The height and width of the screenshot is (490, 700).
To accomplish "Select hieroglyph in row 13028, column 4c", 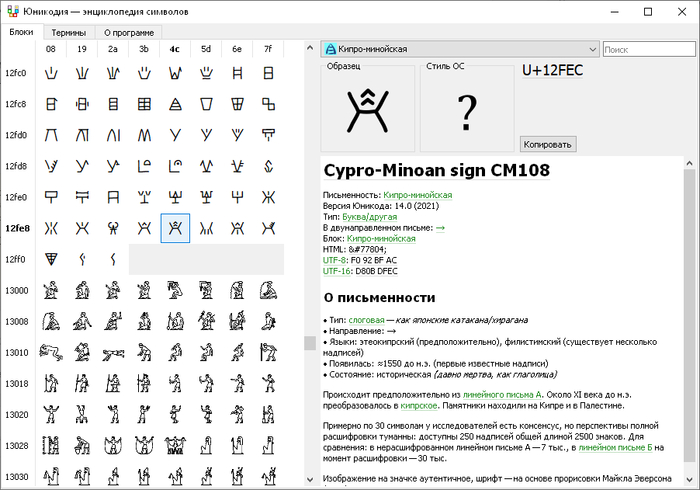I will tap(175, 445).
